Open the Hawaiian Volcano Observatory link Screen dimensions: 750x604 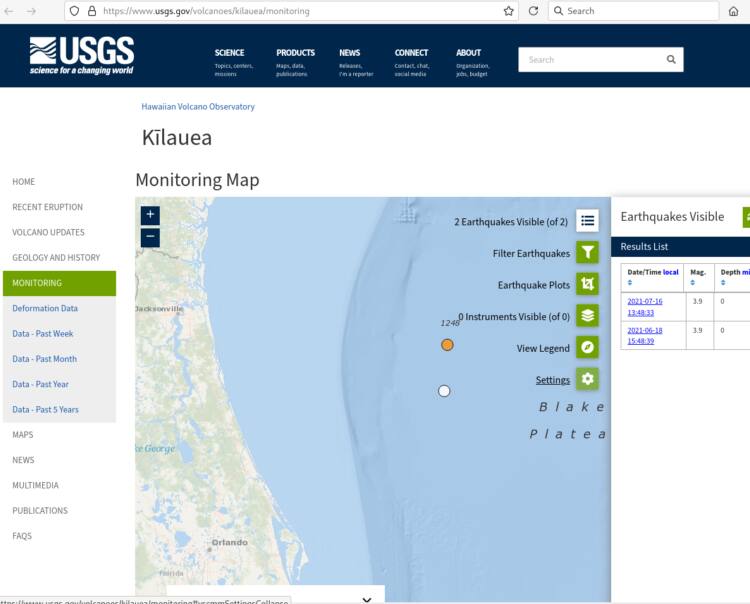(x=198, y=107)
